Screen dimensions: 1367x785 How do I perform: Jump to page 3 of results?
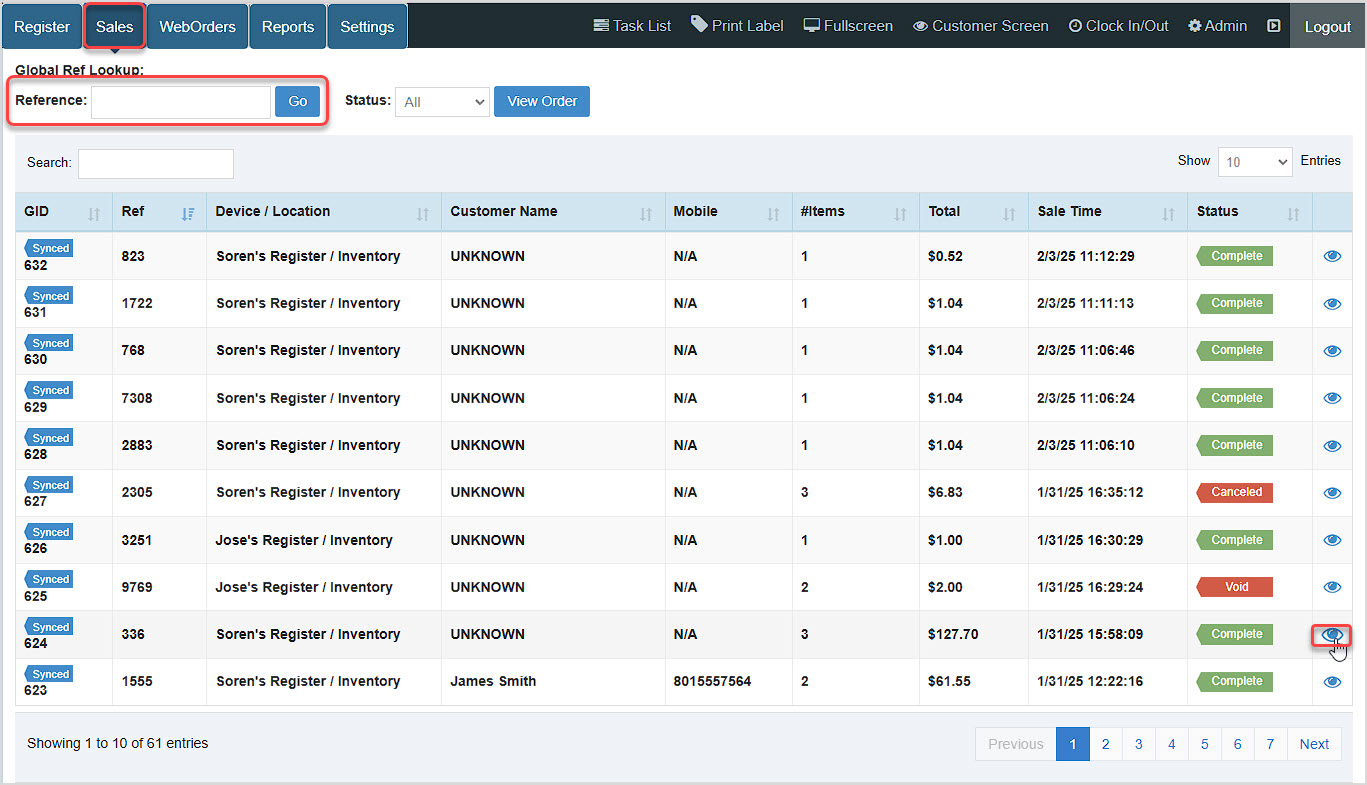(x=1138, y=744)
